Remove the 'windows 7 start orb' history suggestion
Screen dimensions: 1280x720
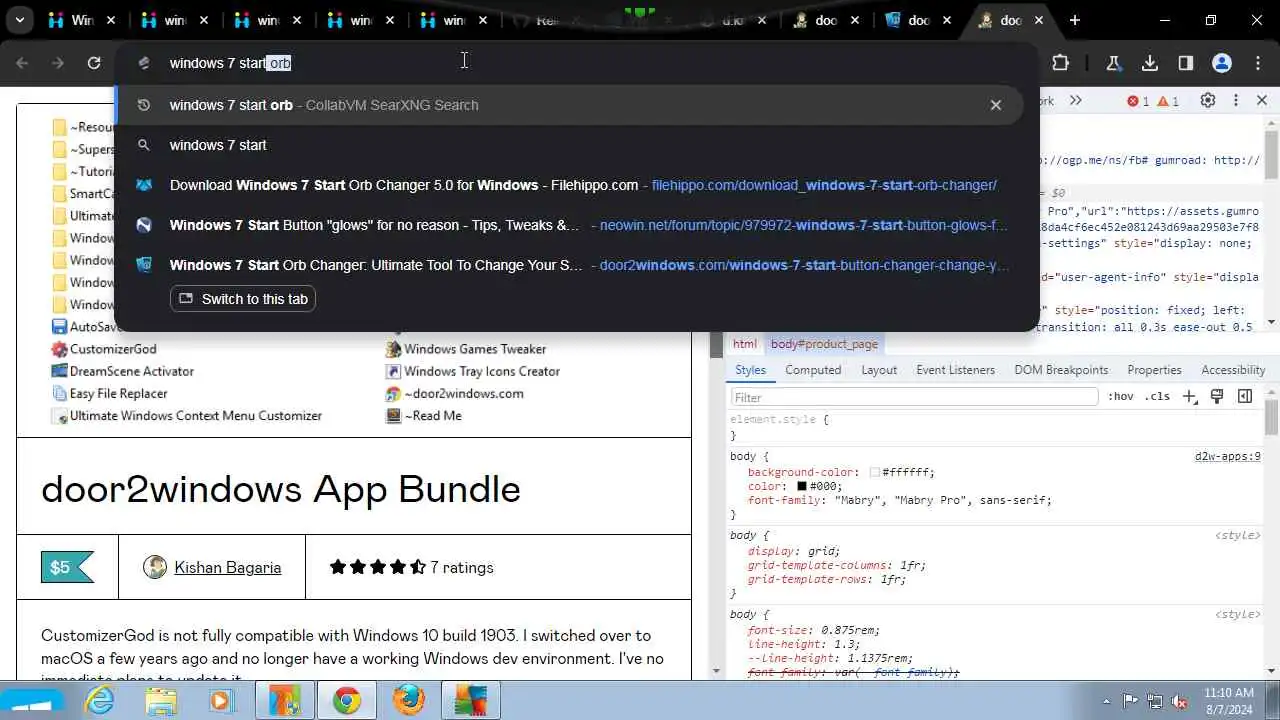pyautogui.click(x=996, y=105)
